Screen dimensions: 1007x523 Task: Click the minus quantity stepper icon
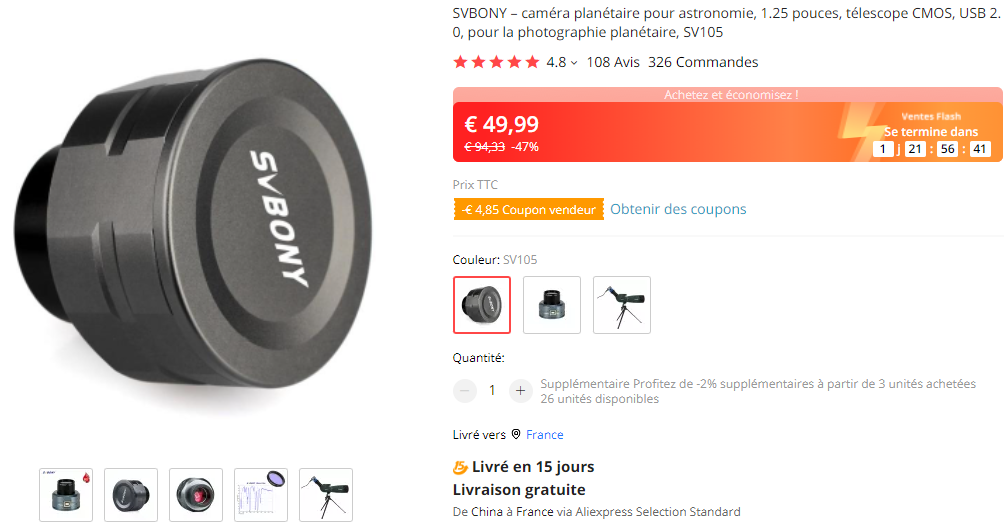(464, 391)
